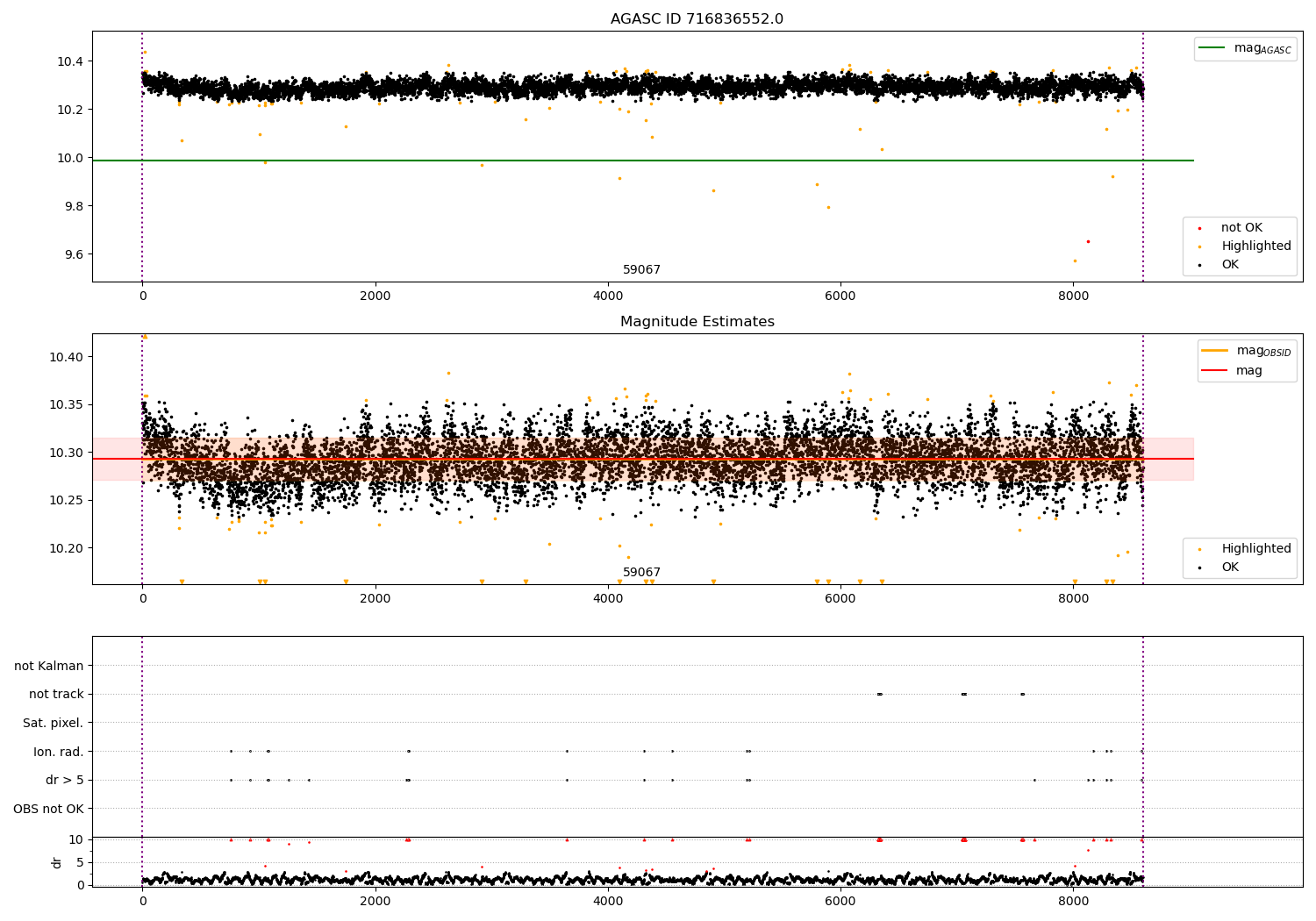Select 'Highlighted' legend entry in Magnitude Estimates plot
The image size is (1316, 921).
click(x=1255, y=549)
